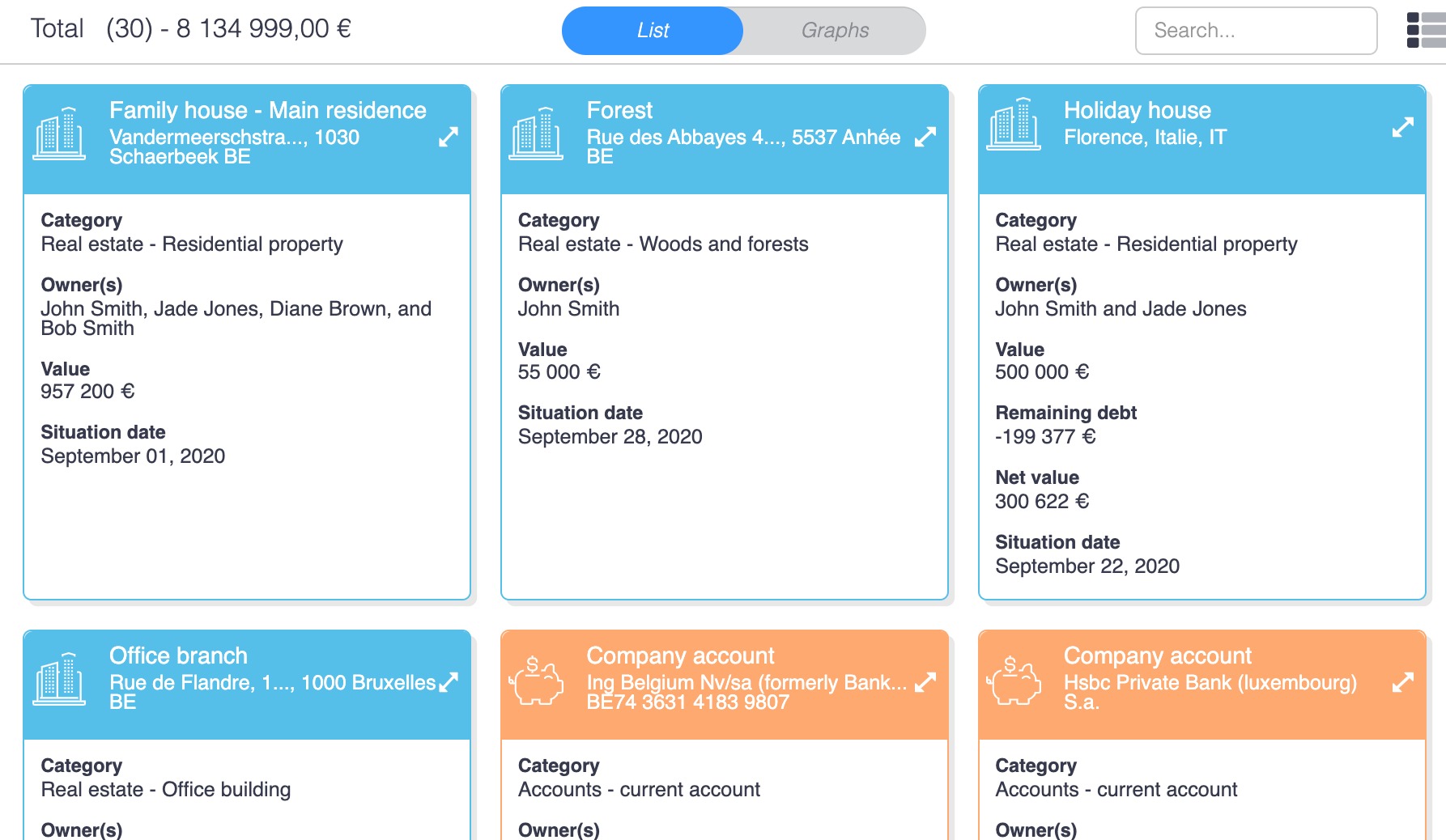Image resolution: width=1446 pixels, height=840 pixels.
Task: Expand the Ing Belgium account card
Action: coord(925,682)
